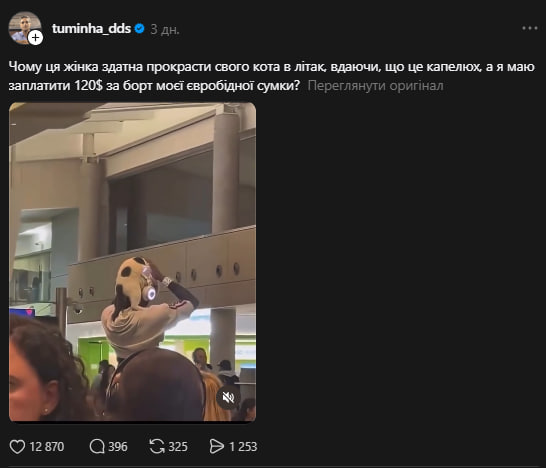Play the airport video of the woman with the cat hat
546x468 pixels.
(x=132, y=262)
